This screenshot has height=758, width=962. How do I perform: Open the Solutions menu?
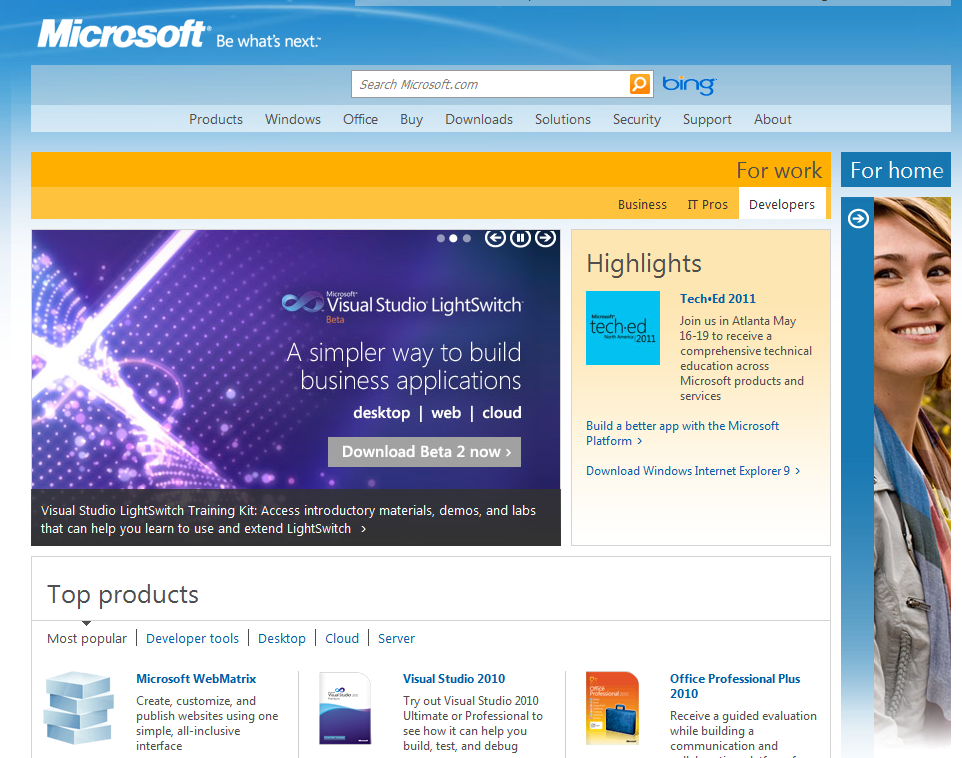coord(563,120)
